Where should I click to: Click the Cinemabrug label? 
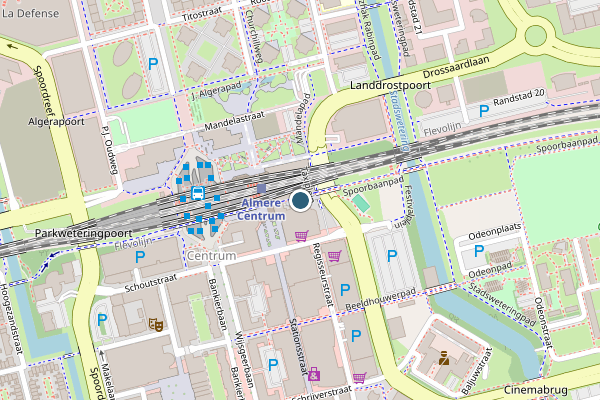[536, 390]
